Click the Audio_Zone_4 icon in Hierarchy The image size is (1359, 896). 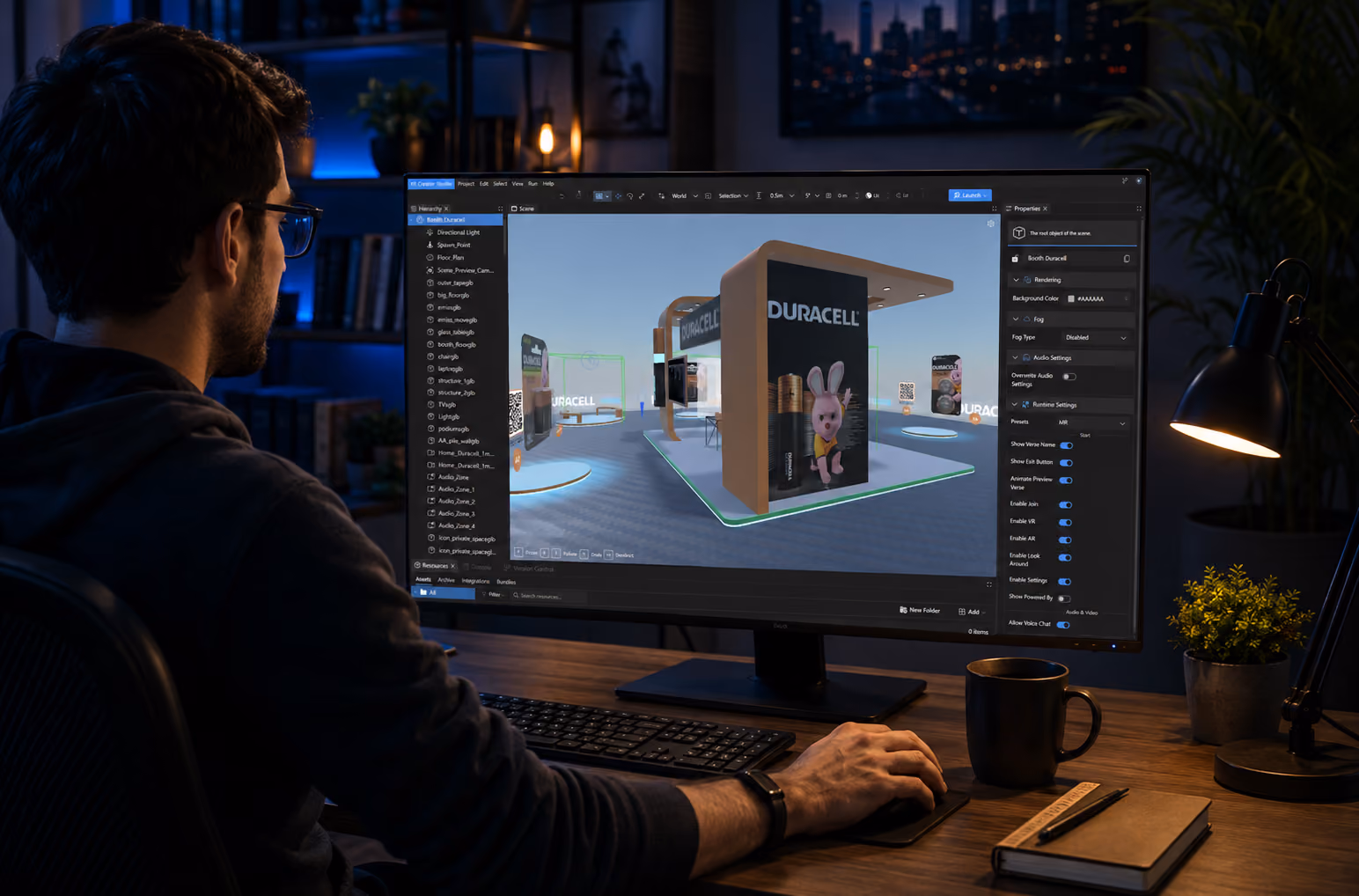pyautogui.click(x=430, y=525)
